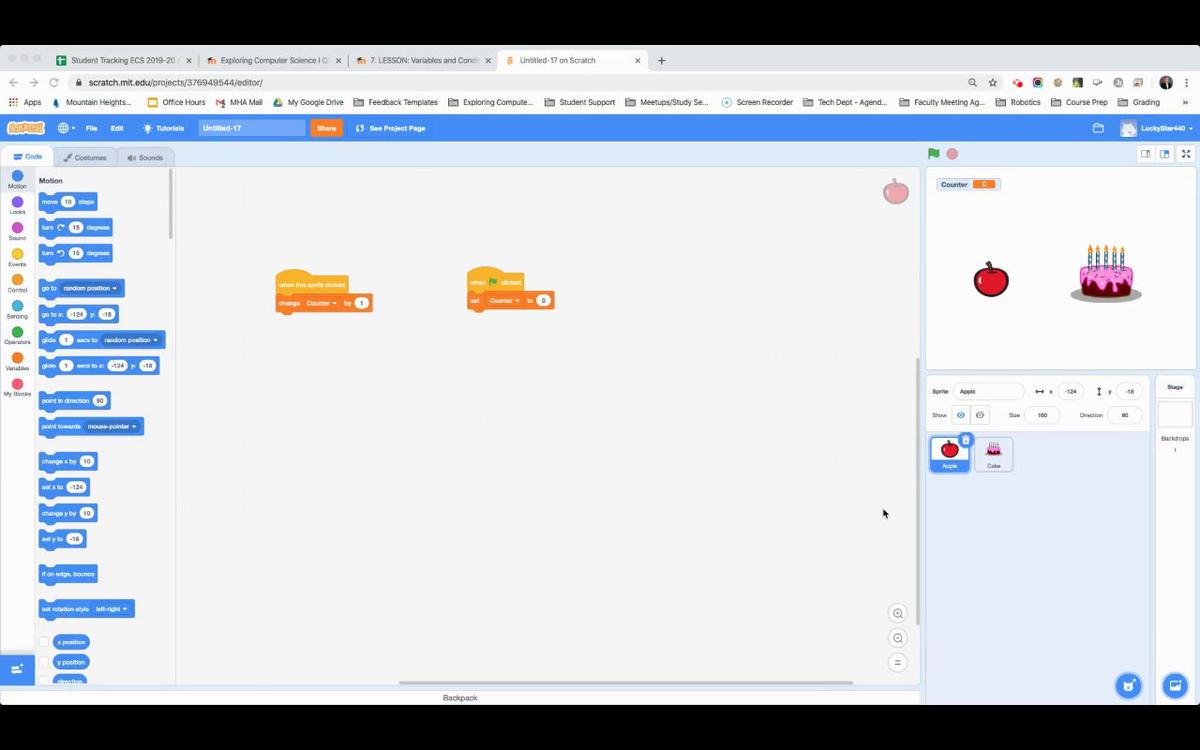Open the Edit menu
Image resolution: width=1200 pixels, height=750 pixels.
(x=117, y=128)
